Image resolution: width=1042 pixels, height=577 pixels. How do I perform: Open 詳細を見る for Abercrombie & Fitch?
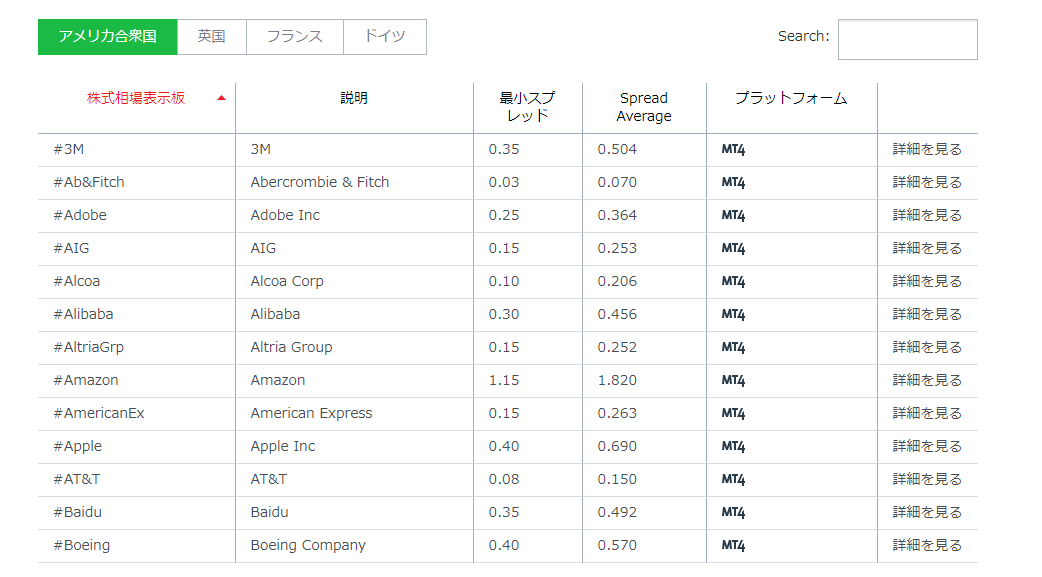[x=927, y=182]
